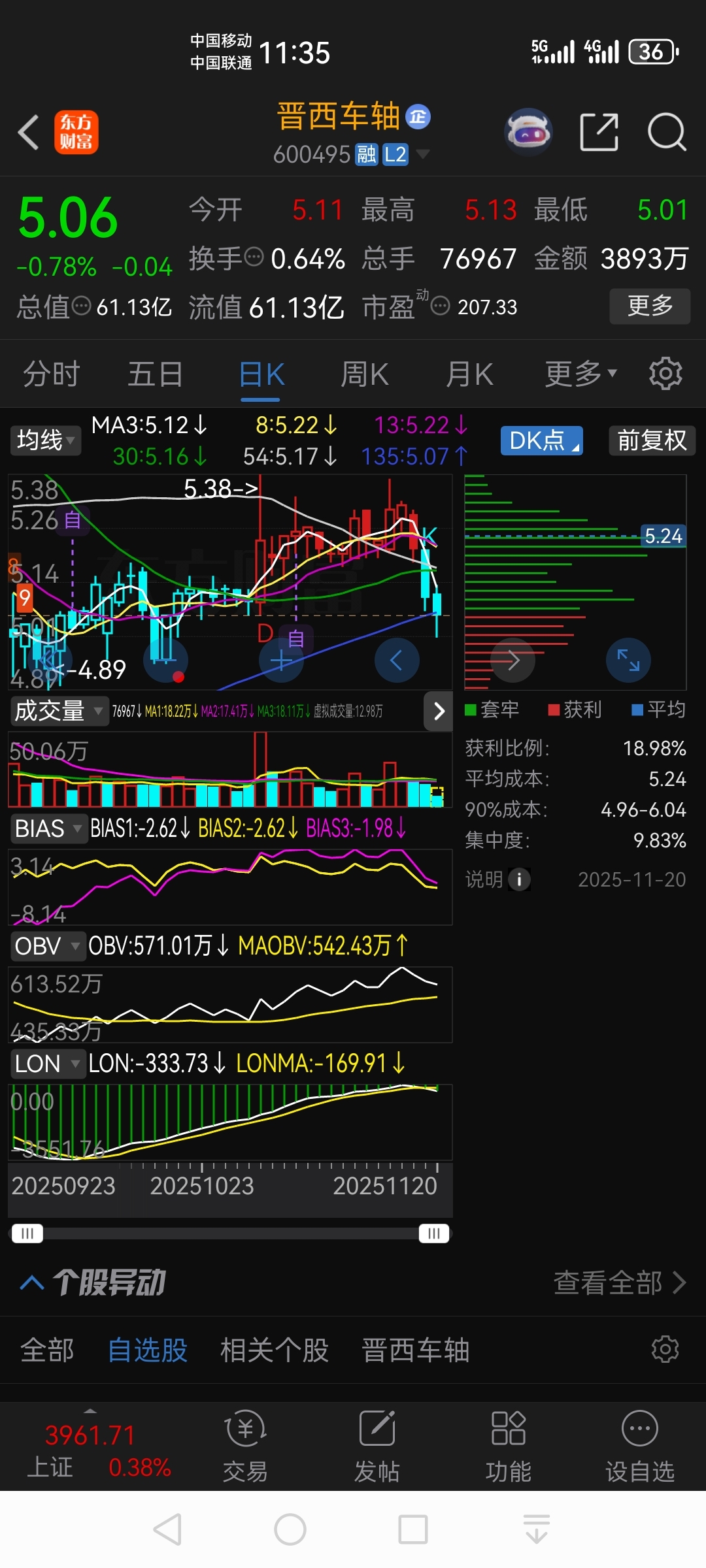
Task: Tap right handle of date range slider
Action: point(434,1233)
